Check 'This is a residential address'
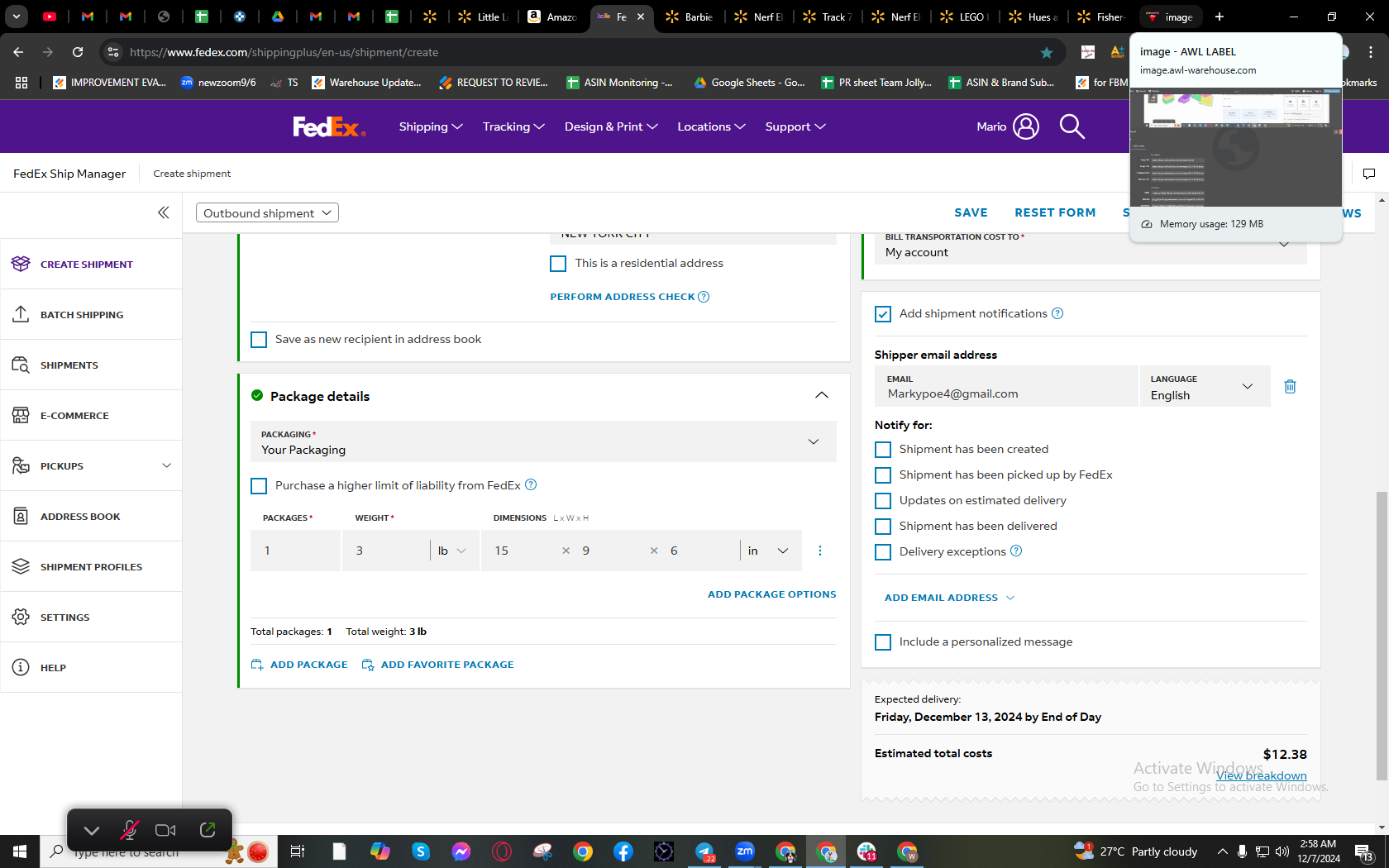Image resolution: width=1389 pixels, height=868 pixels. click(x=558, y=264)
